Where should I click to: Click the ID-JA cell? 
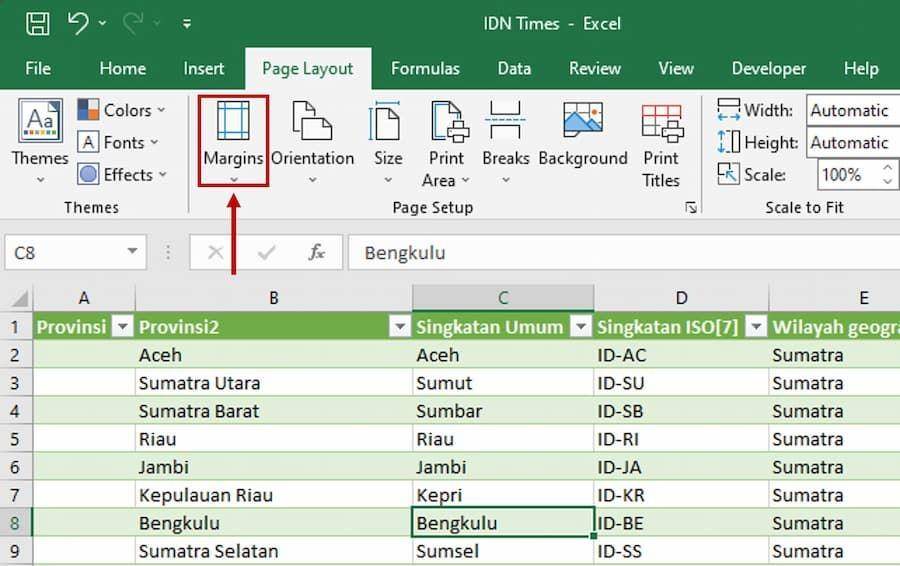[681, 467]
